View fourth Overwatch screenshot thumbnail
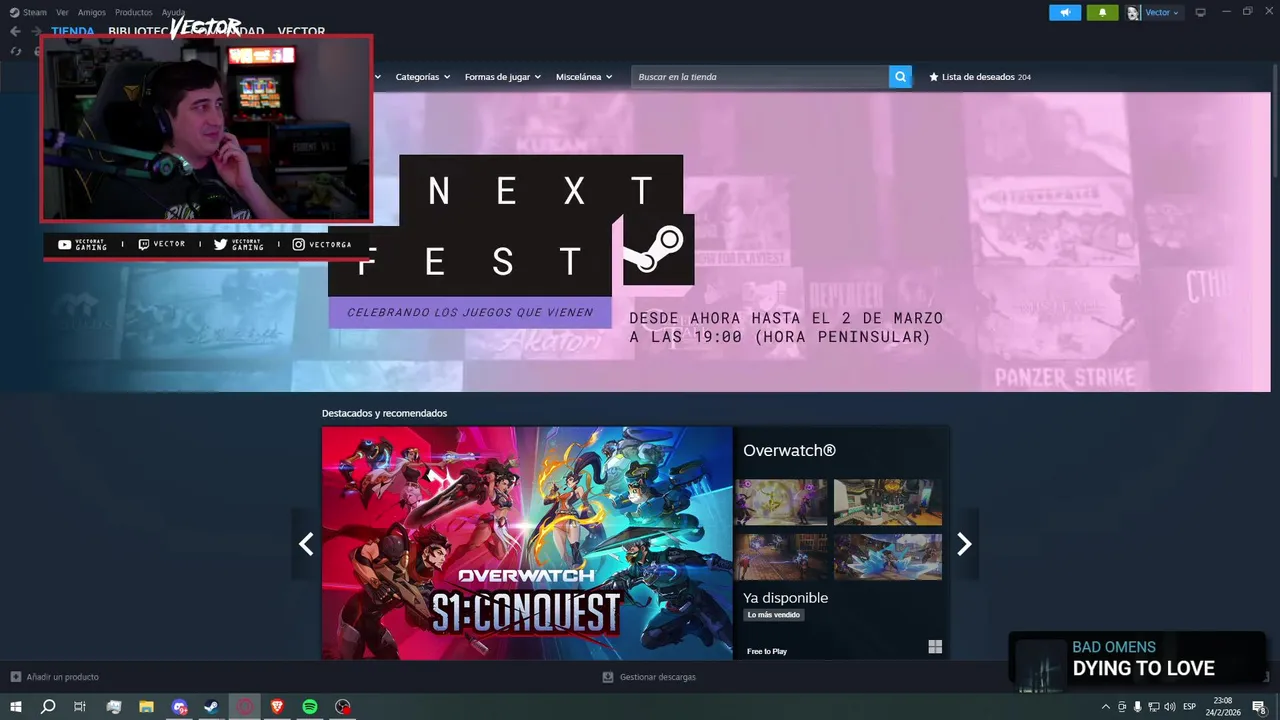Viewport: 1280px width, 720px height. [x=888, y=557]
